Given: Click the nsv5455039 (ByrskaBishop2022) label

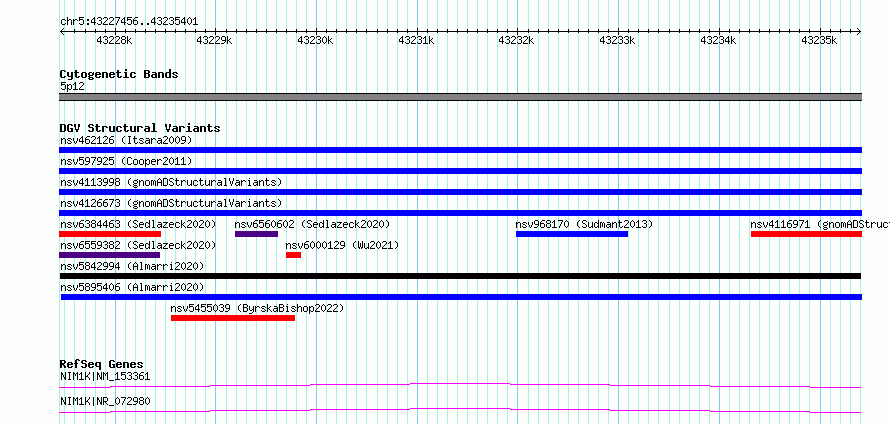Looking at the screenshot, I should point(257,308).
